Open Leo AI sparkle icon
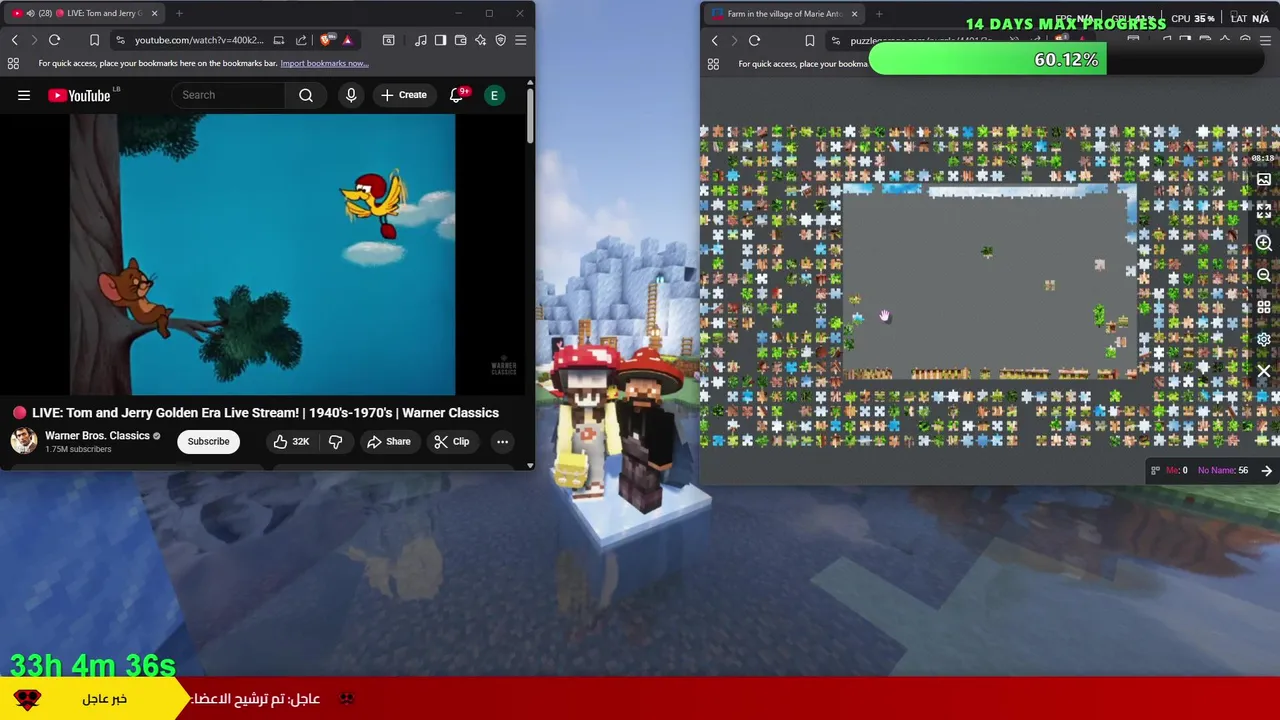The width and height of the screenshot is (1280, 720). 480,40
